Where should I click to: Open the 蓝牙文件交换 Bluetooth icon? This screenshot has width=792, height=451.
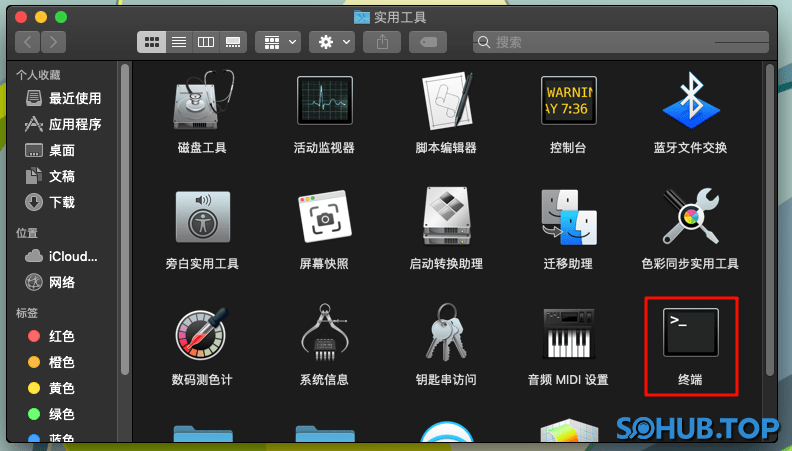click(690, 101)
